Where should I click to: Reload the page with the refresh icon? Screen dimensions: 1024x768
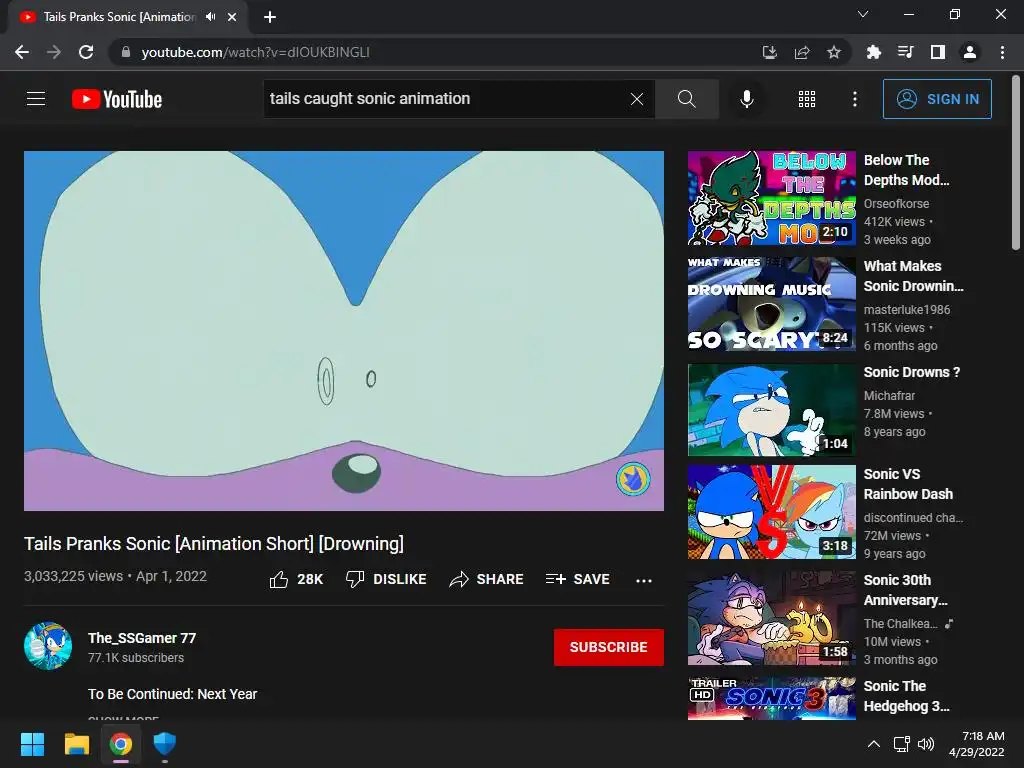pos(86,52)
